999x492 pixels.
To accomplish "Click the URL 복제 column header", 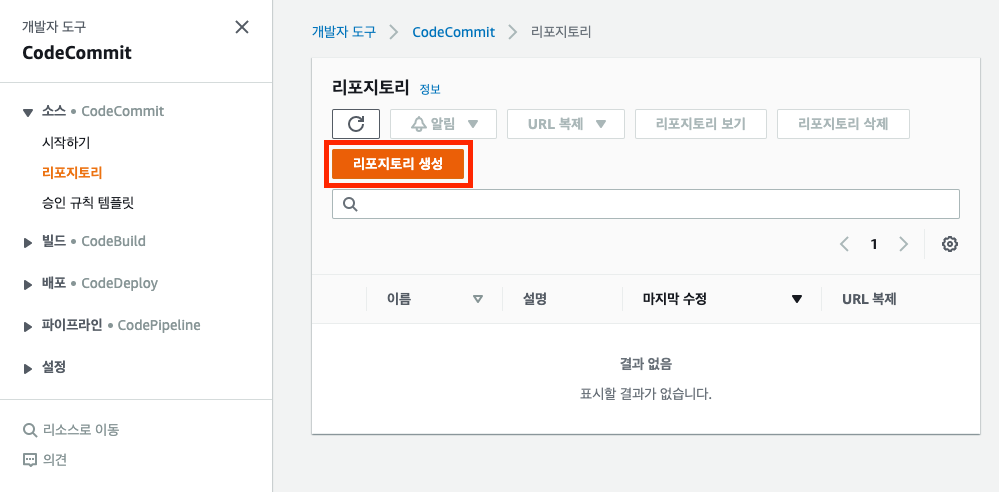I will click(869, 299).
